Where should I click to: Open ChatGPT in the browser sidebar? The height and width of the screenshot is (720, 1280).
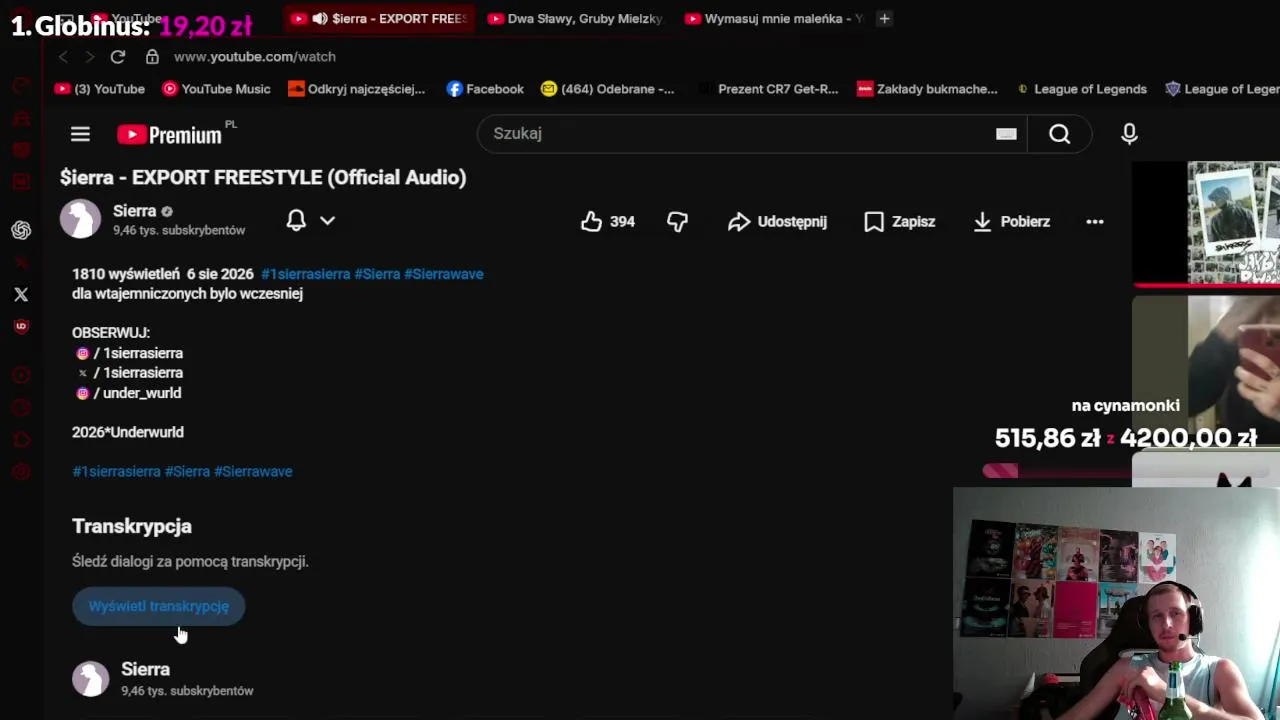(x=21, y=230)
